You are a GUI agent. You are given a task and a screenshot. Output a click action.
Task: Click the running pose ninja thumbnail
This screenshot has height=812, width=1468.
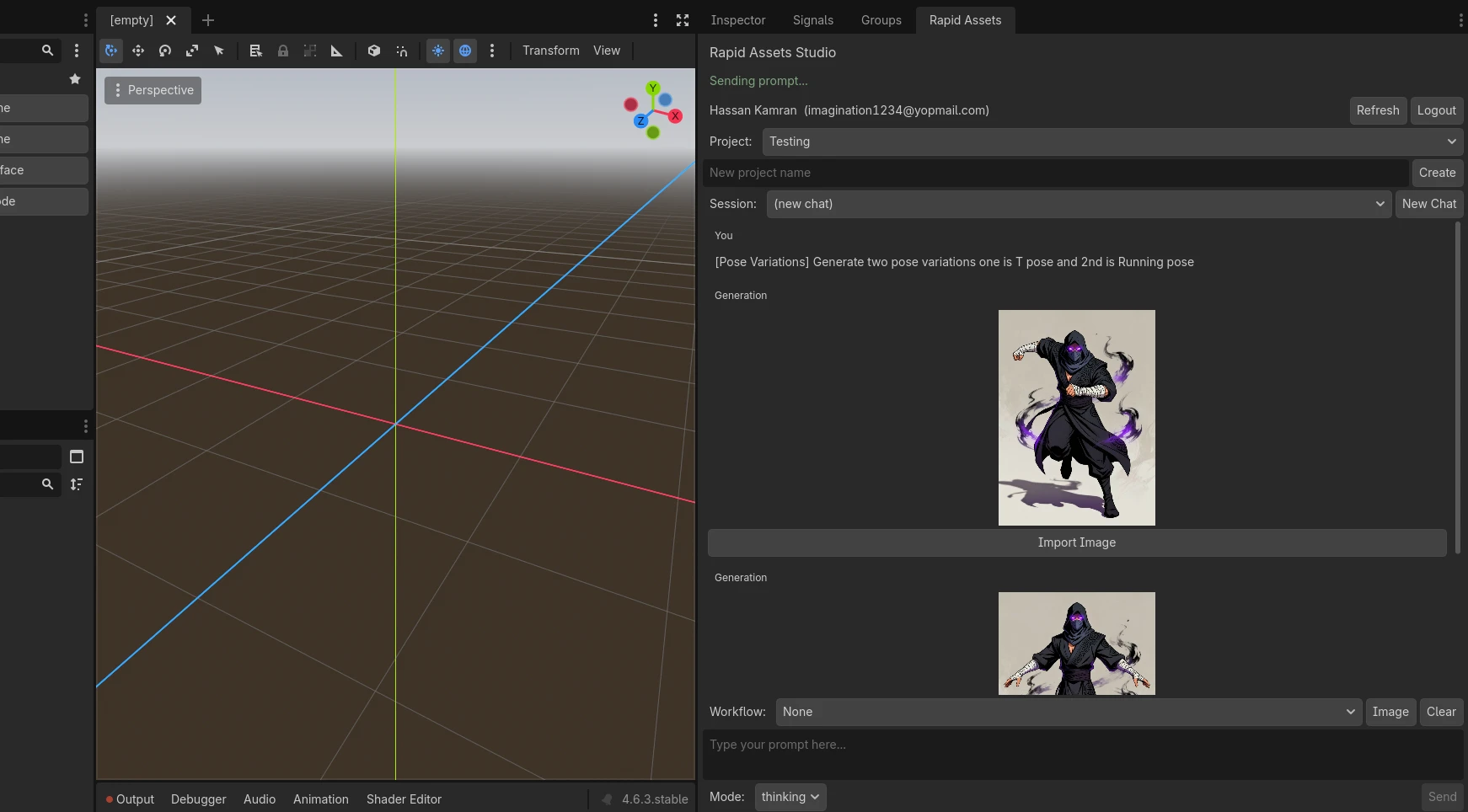click(1077, 418)
